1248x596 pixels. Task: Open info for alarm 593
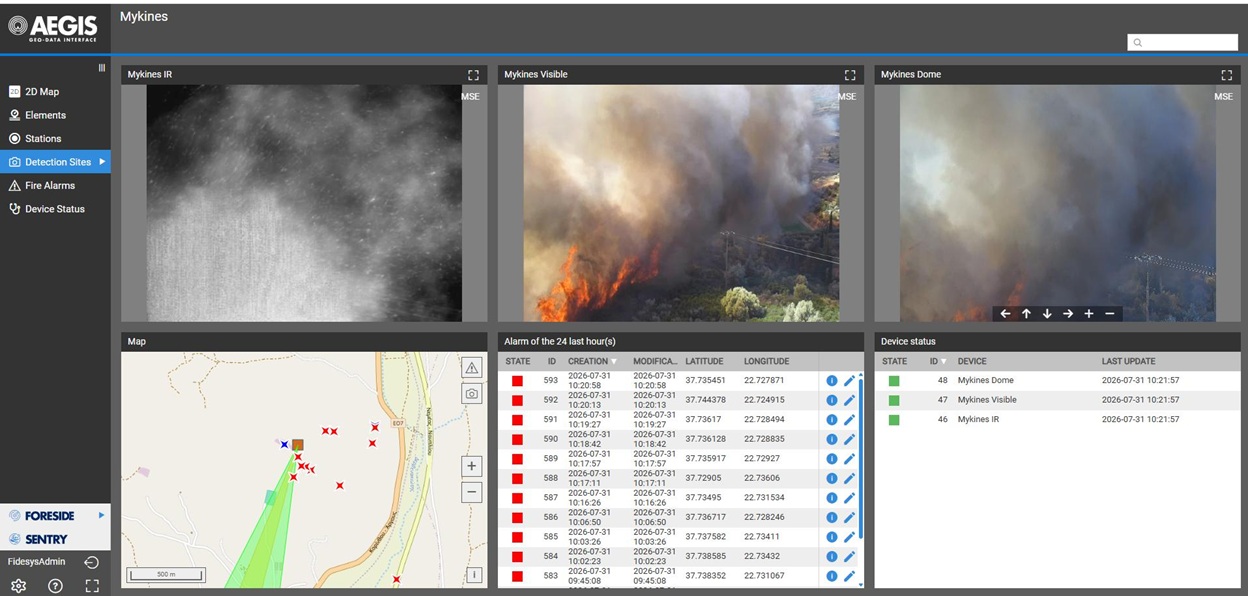[831, 381]
